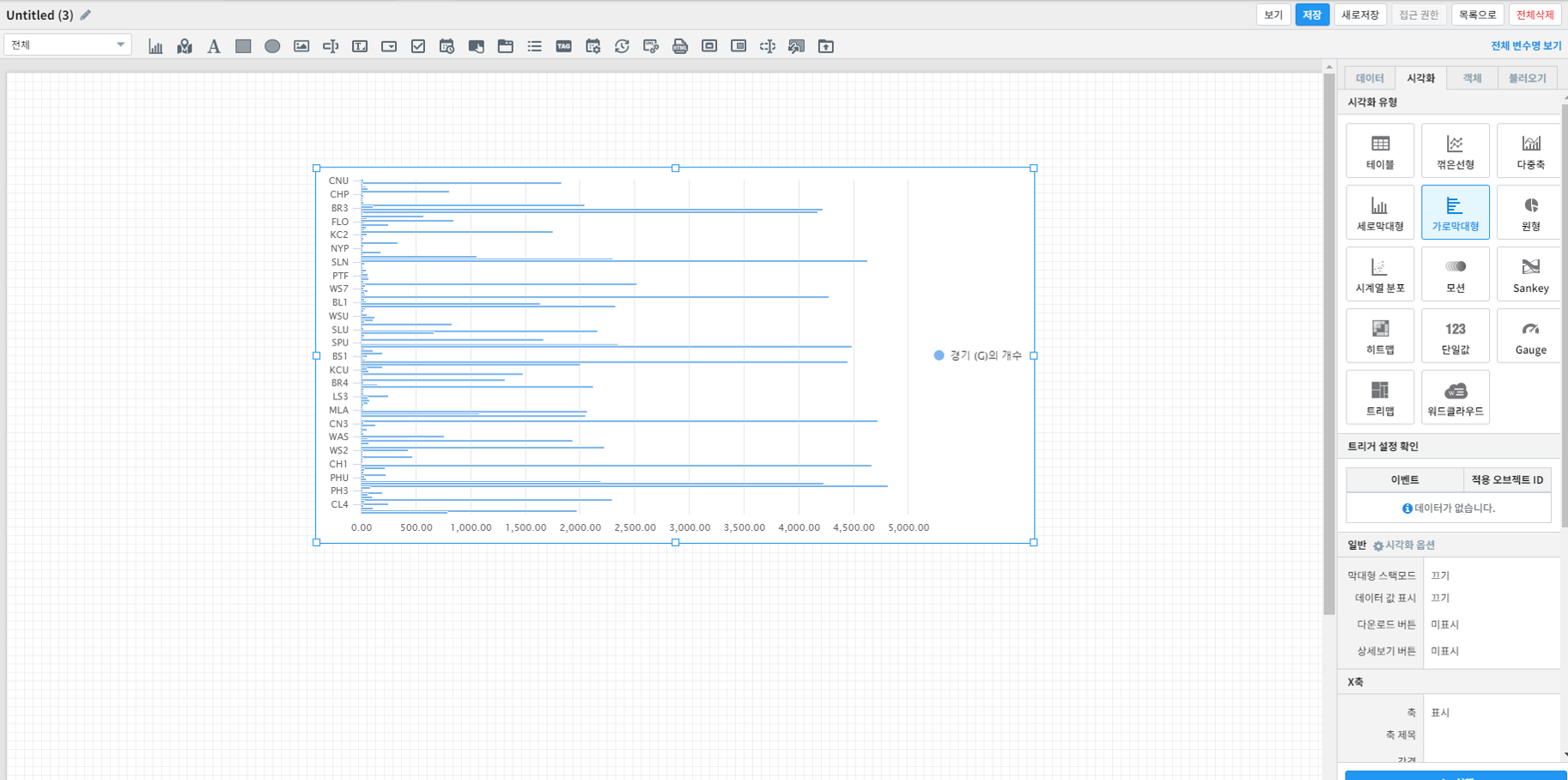The image size is (1568, 780).
Task: Add a clickable button object
Action: [x=476, y=46]
